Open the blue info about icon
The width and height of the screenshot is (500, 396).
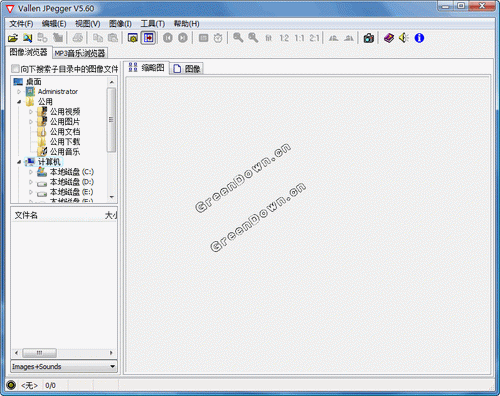click(x=419, y=38)
